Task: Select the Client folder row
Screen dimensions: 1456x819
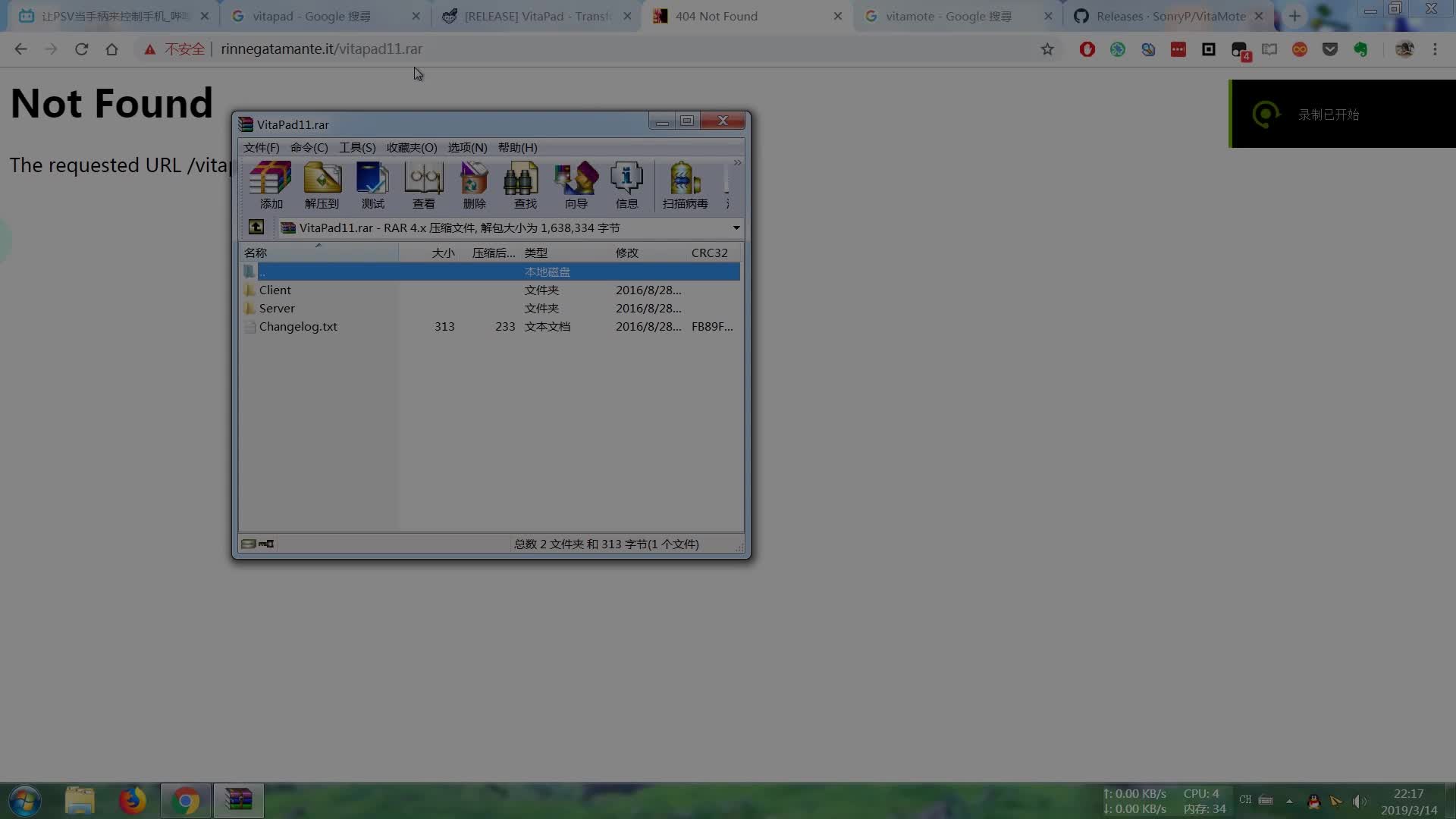Action: click(491, 290)
